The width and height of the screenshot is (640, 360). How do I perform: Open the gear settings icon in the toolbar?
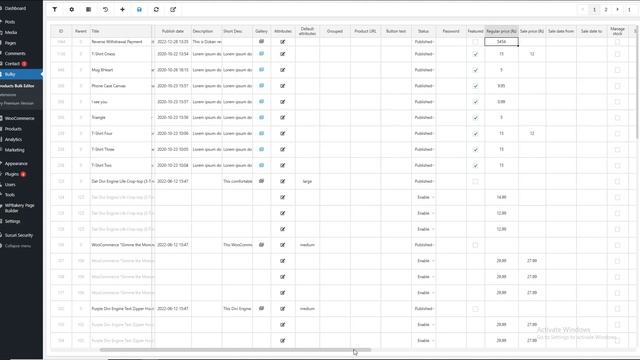71,9
